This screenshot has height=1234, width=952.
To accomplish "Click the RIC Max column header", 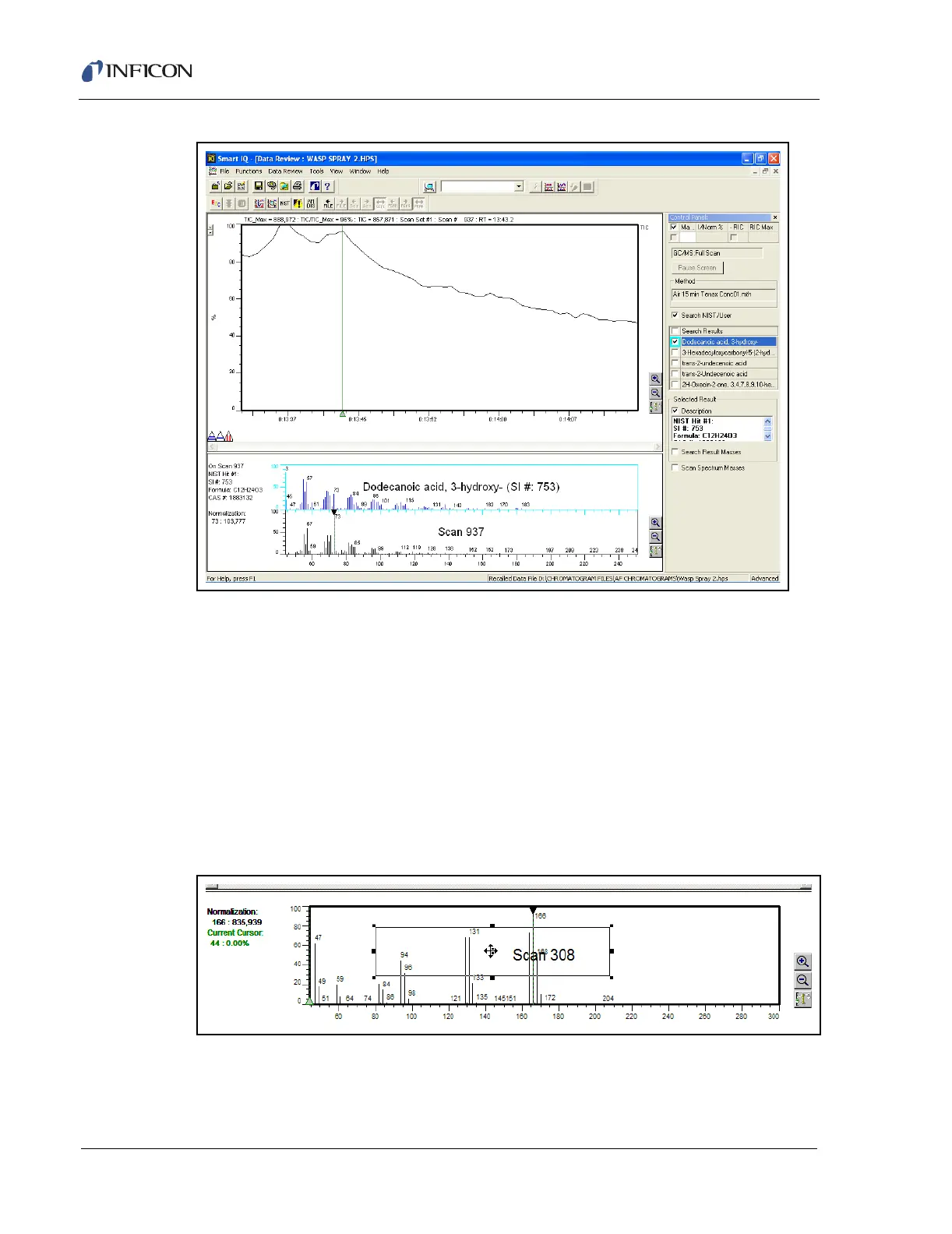I will tap(761, 227).
